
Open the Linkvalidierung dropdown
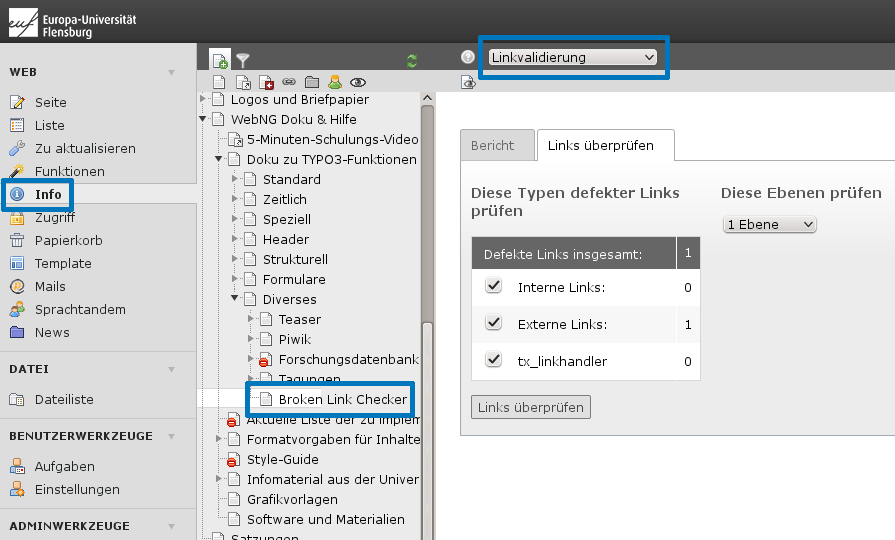pos(573,58)
